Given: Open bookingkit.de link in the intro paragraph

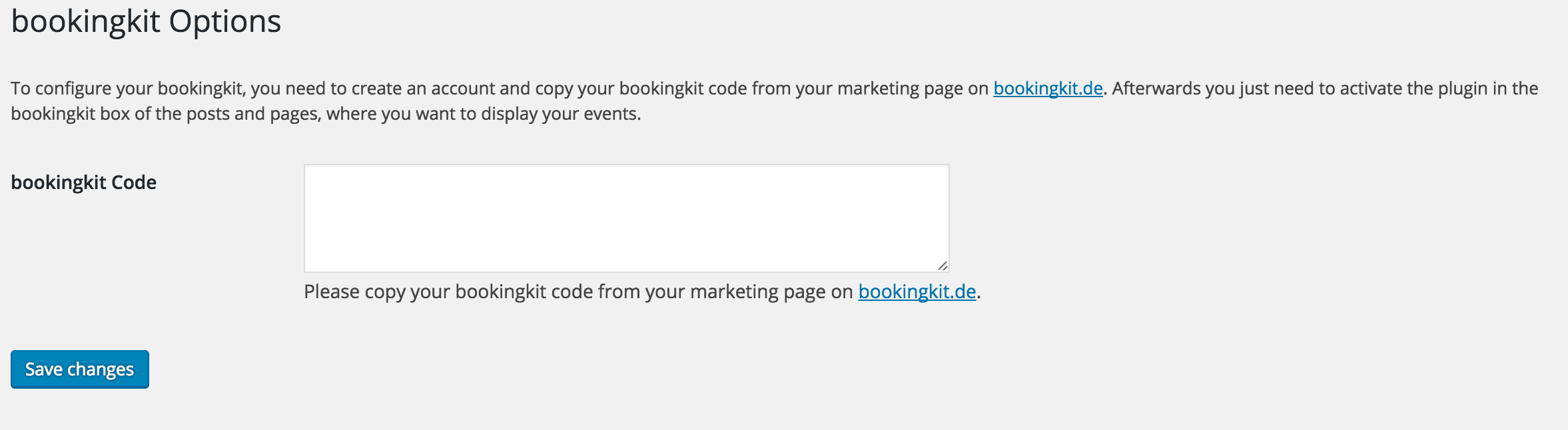Looking at the screenshot, I should (1048, 89).
